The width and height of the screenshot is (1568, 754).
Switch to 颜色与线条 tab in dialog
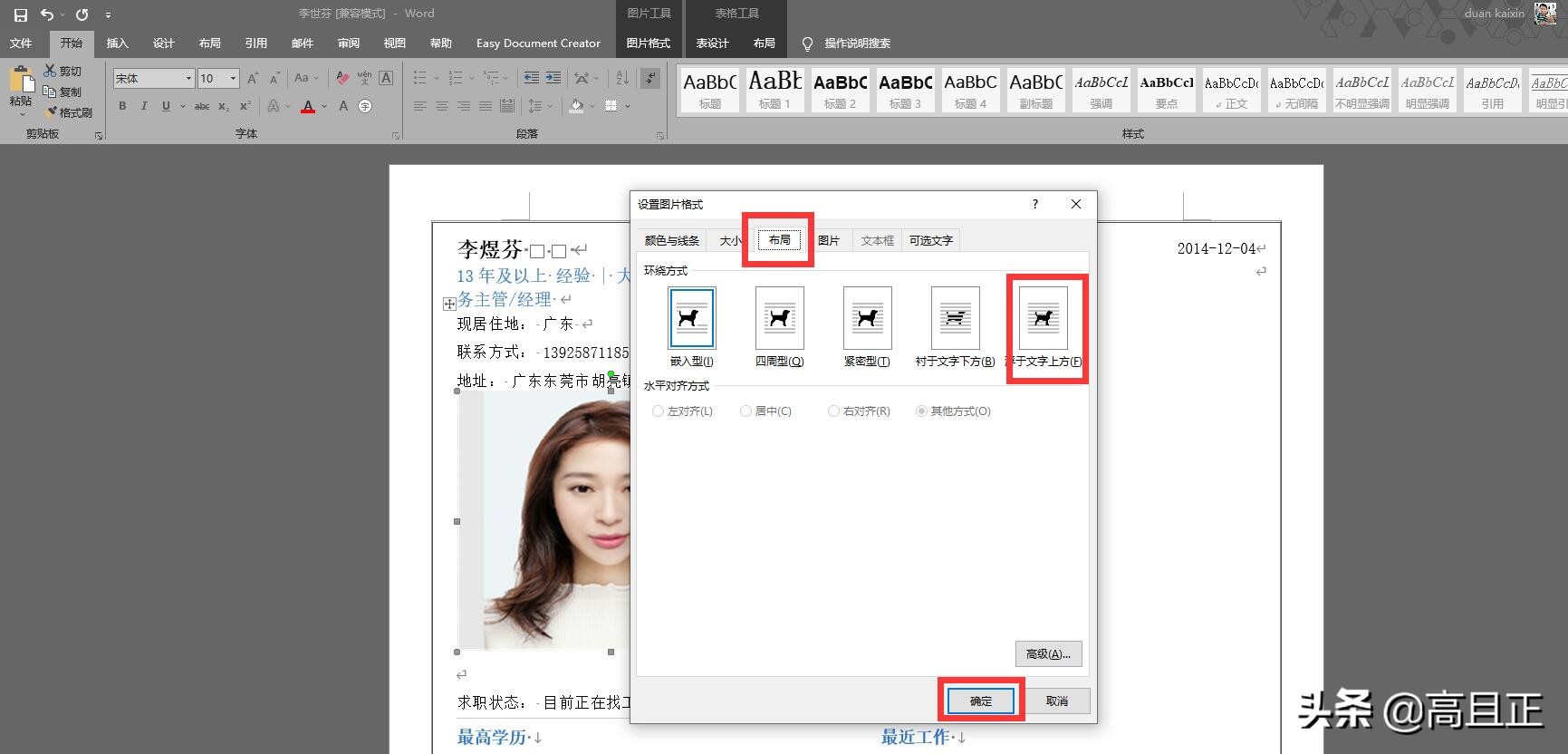coord(672,240)
